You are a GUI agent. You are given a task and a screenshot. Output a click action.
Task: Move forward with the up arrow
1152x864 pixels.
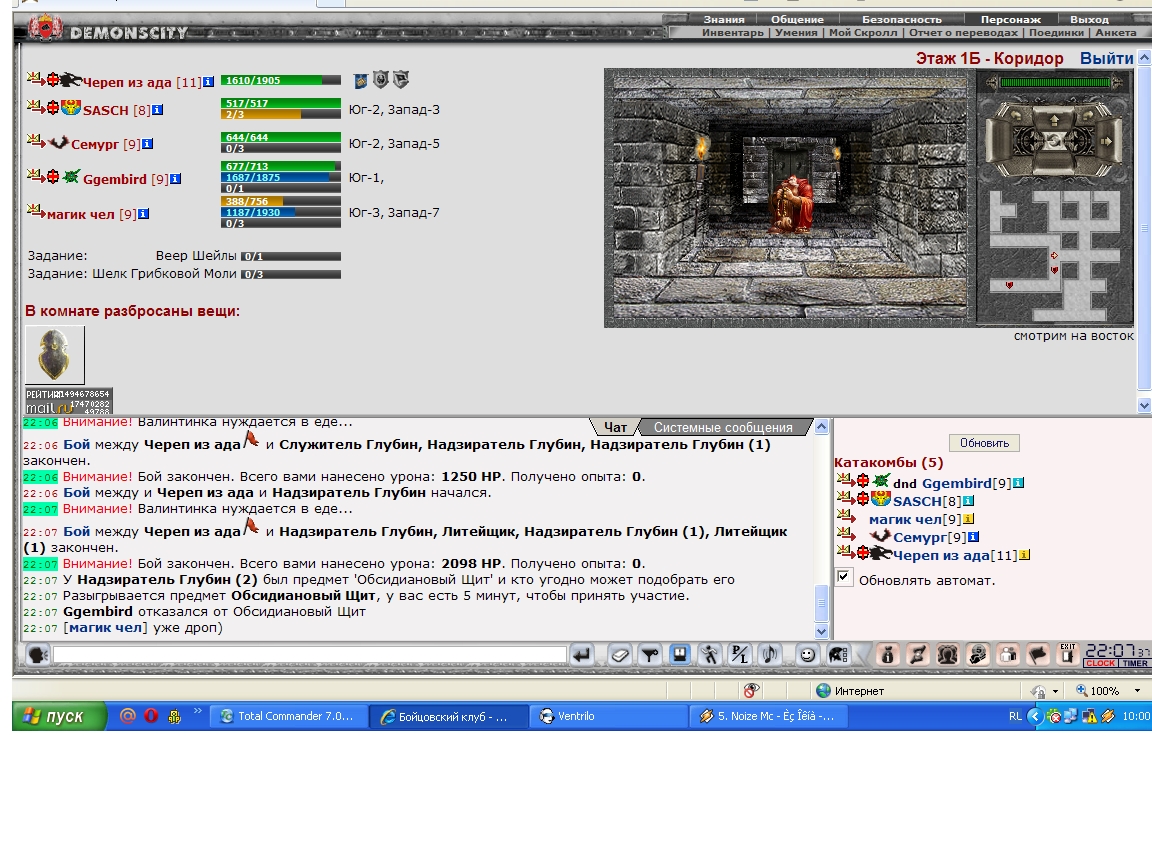1054,118
